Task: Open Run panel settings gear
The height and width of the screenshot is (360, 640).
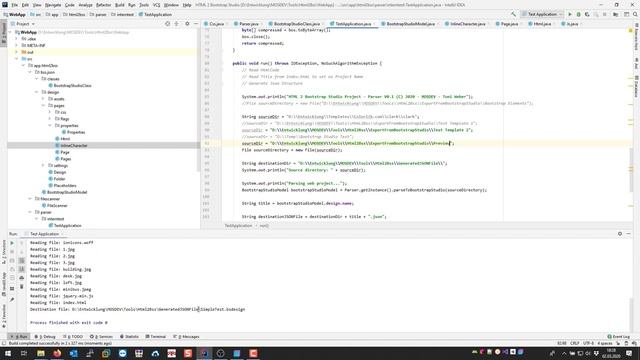Action: tap(620, 234)
